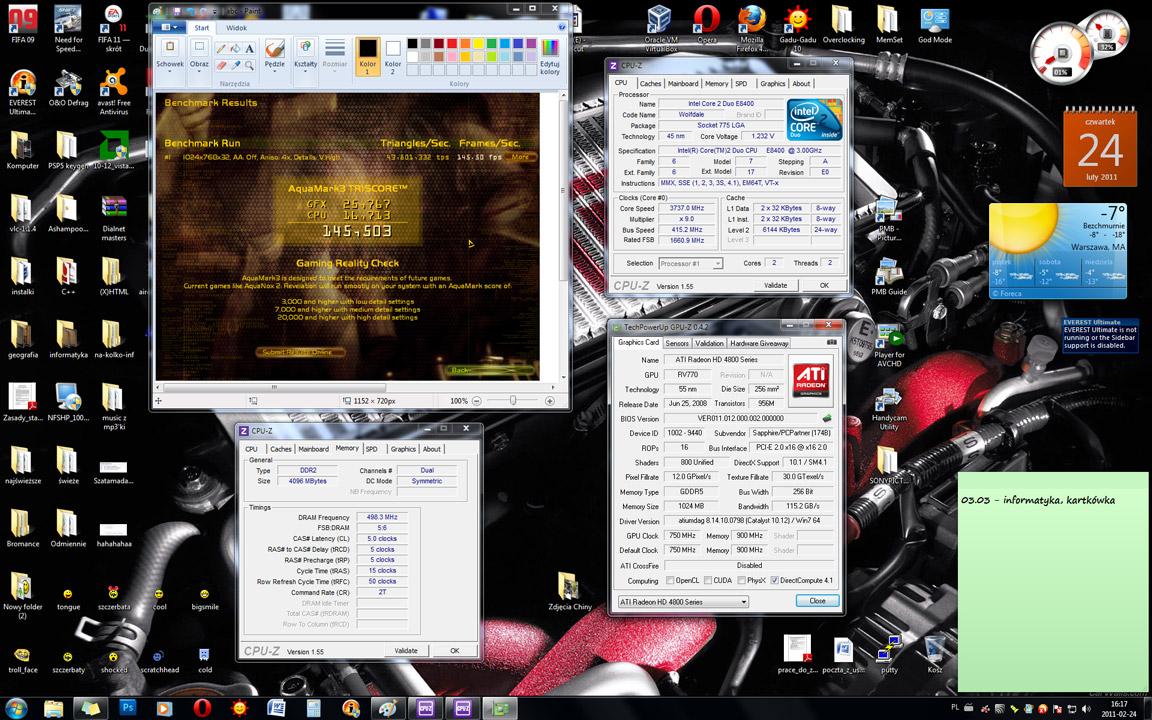
Task: Select the Magnifier tool in Paint
Action: coord(250,65)
